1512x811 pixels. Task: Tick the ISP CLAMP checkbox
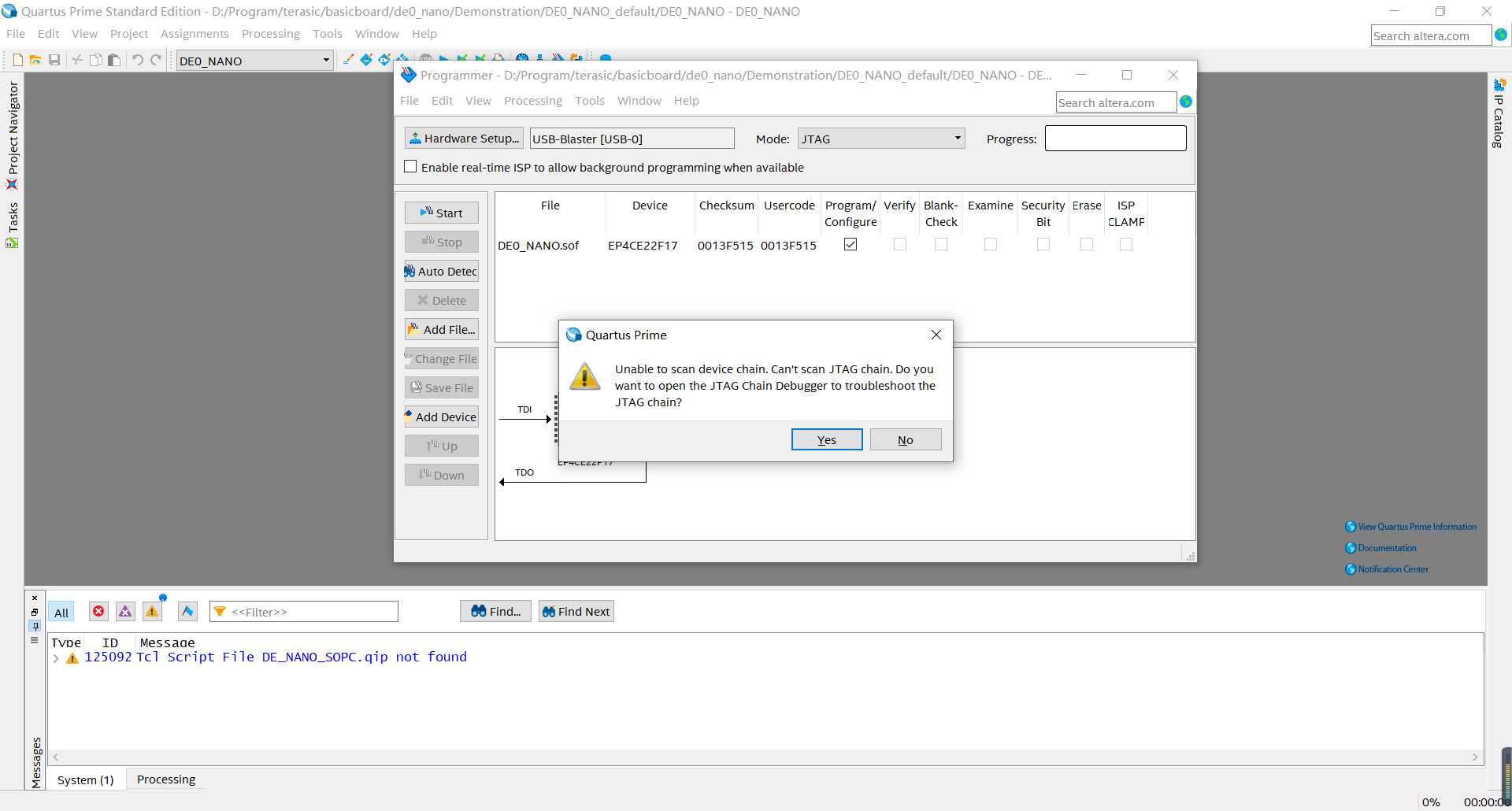coord(1126,244)
